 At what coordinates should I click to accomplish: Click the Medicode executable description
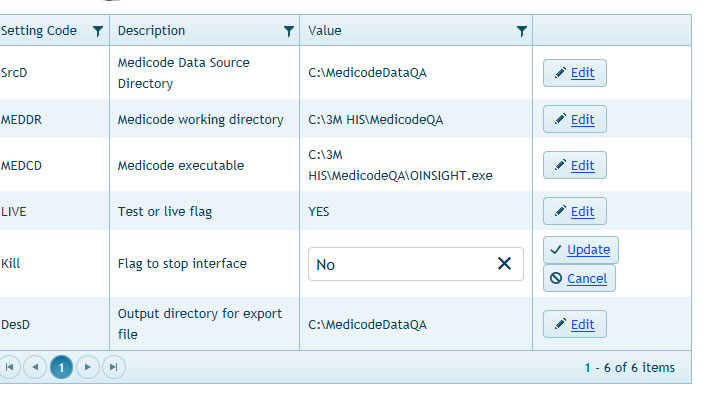coord(181,165)
